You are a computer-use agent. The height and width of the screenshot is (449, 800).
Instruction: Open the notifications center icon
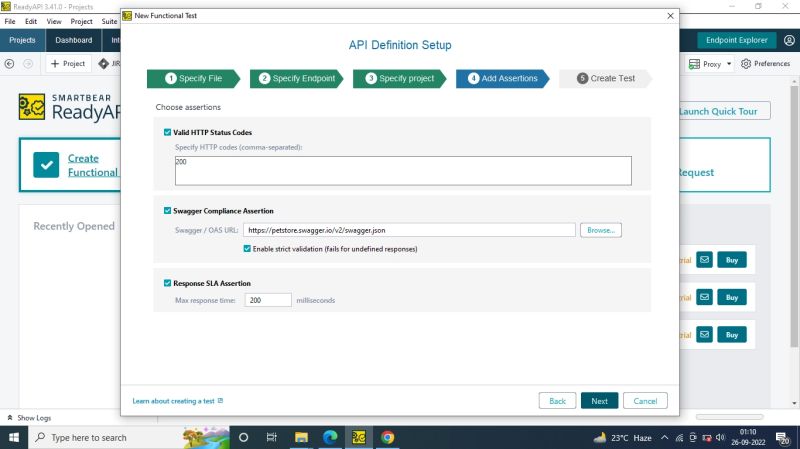pyautogui.click(x=783, y=438)
